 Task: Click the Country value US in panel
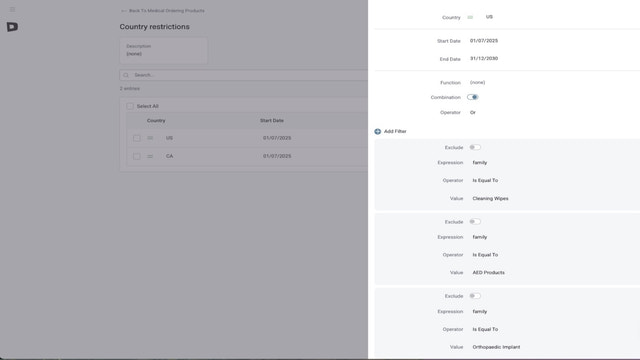pos(489,17)
